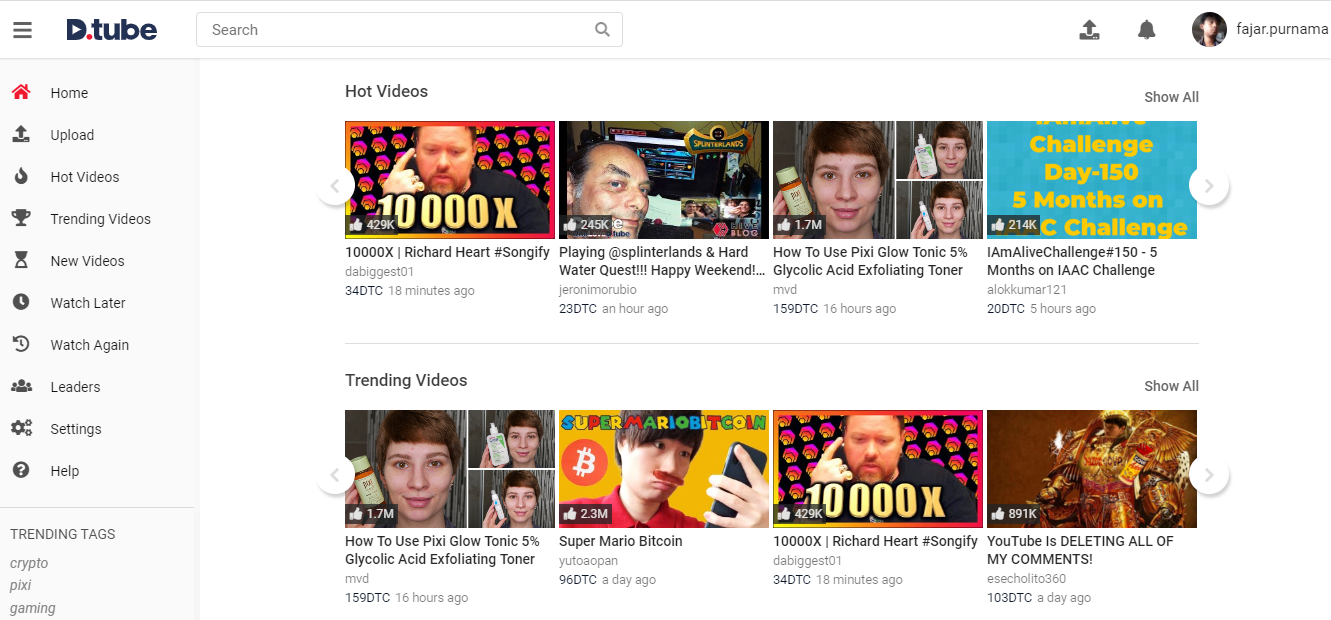Click the upload icon in top bar
Screen dimensions: 1331x620
1089,30
